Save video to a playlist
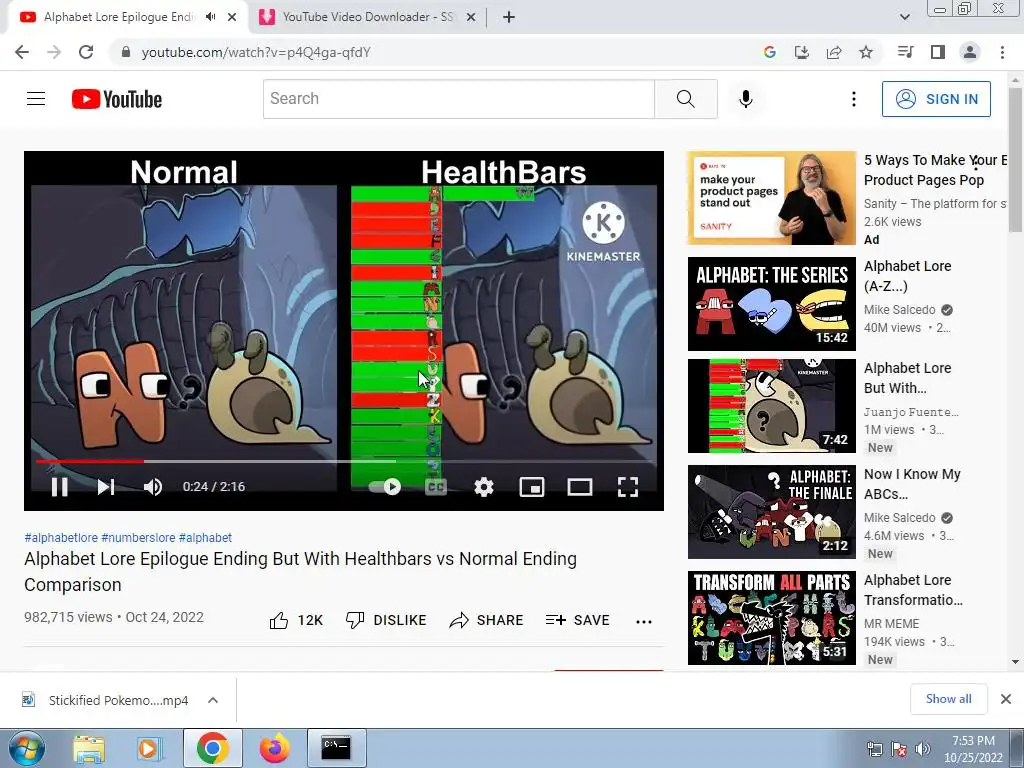 click(x=577, y=620)
